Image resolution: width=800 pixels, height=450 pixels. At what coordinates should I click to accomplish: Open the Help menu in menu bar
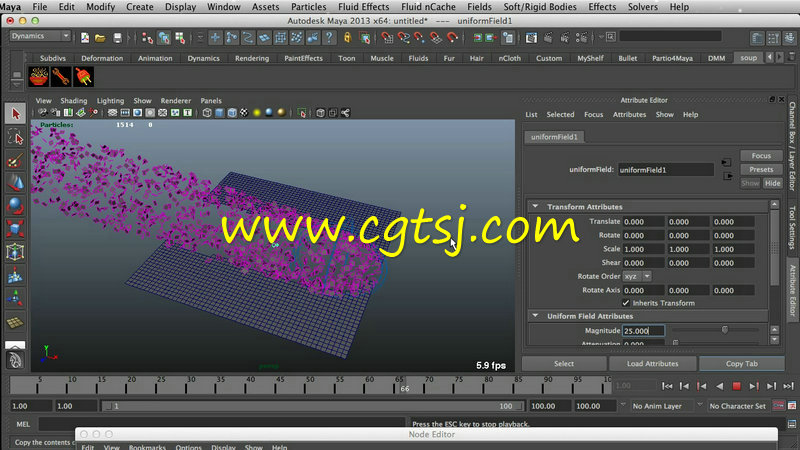click(x=679, y=7)
